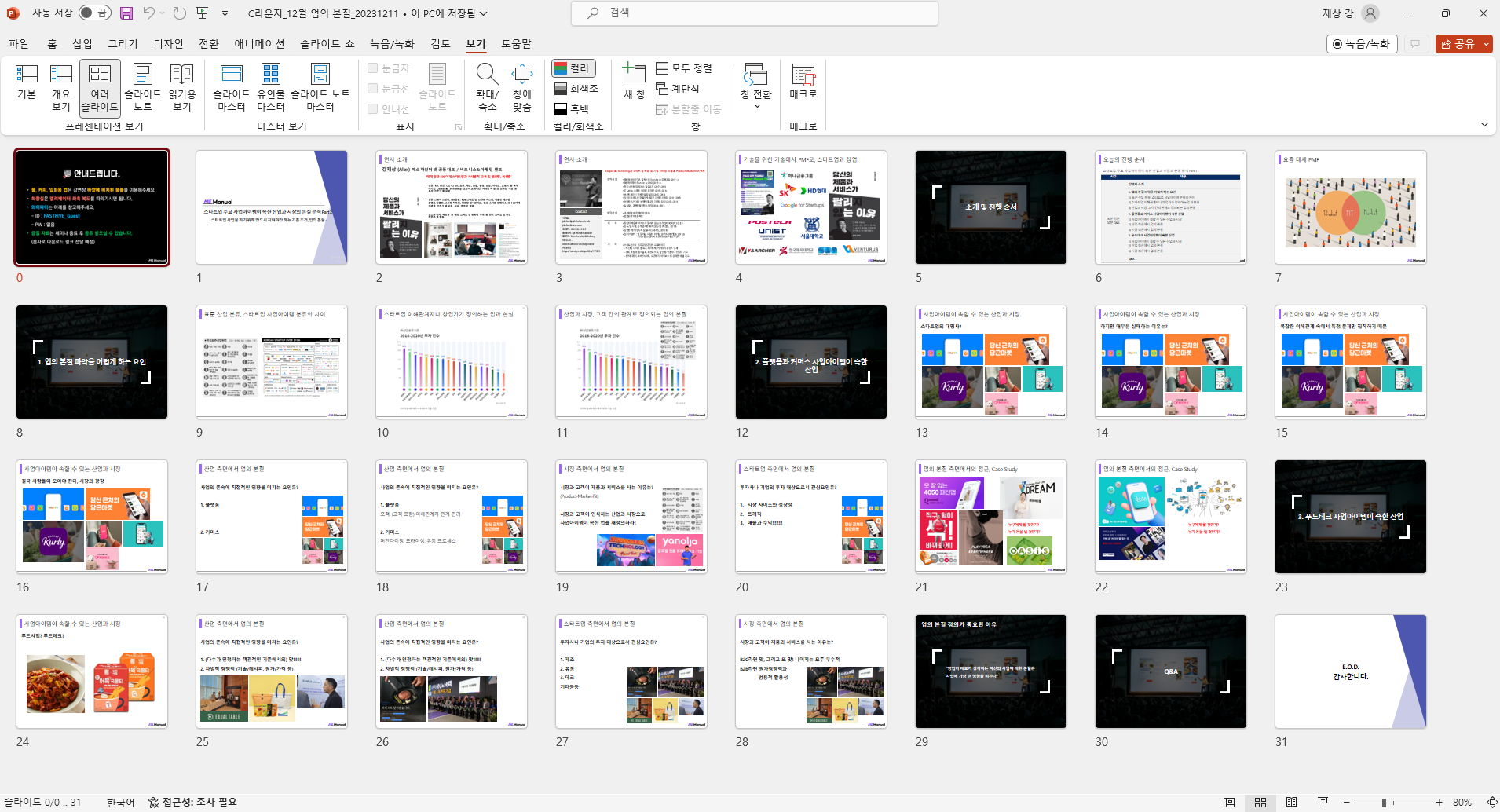Select slide 5 thumbnail 소개 및 진행 순서
This screenshot has height=812, width=1500.
[991, 207]
